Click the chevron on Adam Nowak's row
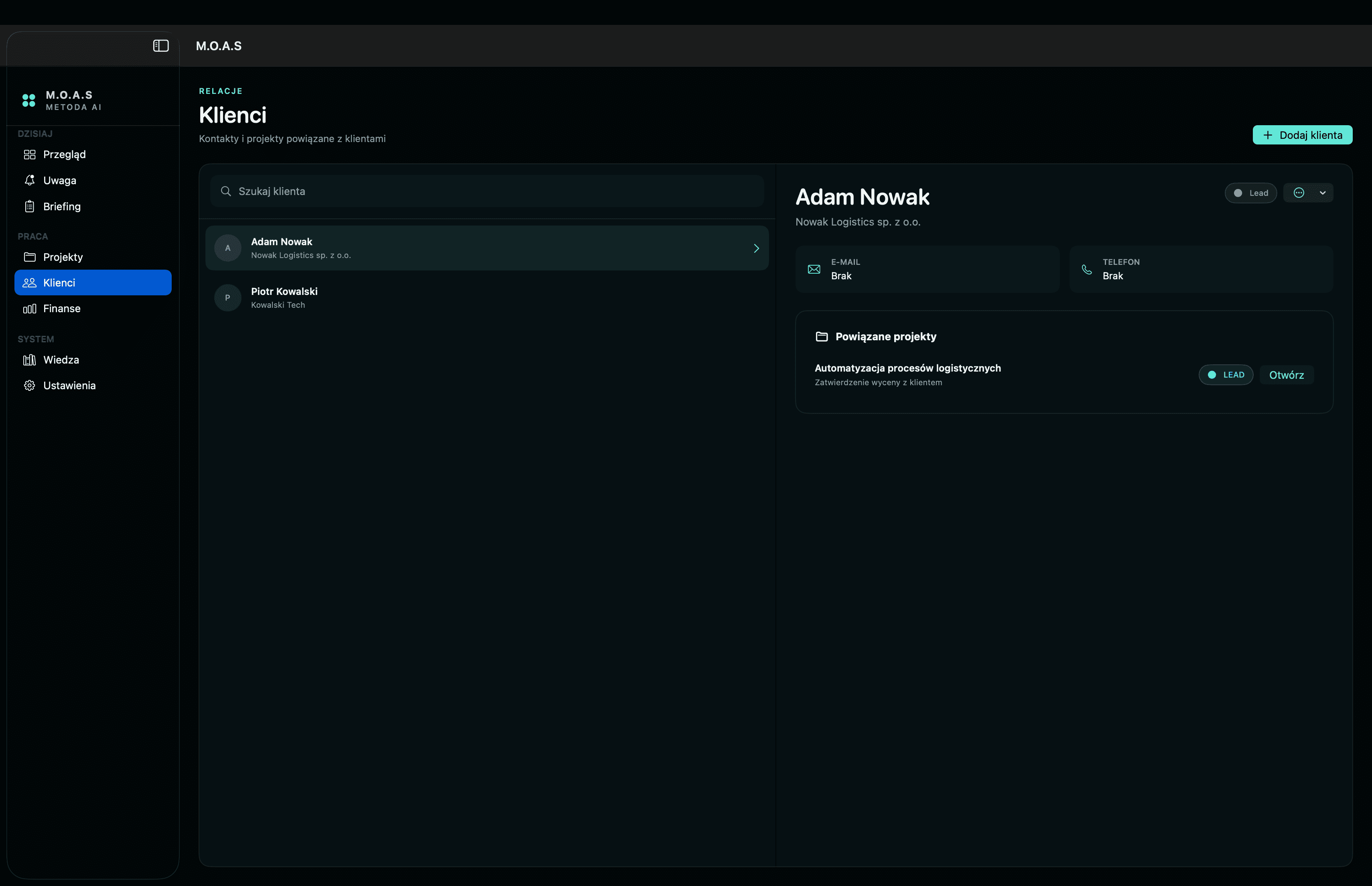 756,248
